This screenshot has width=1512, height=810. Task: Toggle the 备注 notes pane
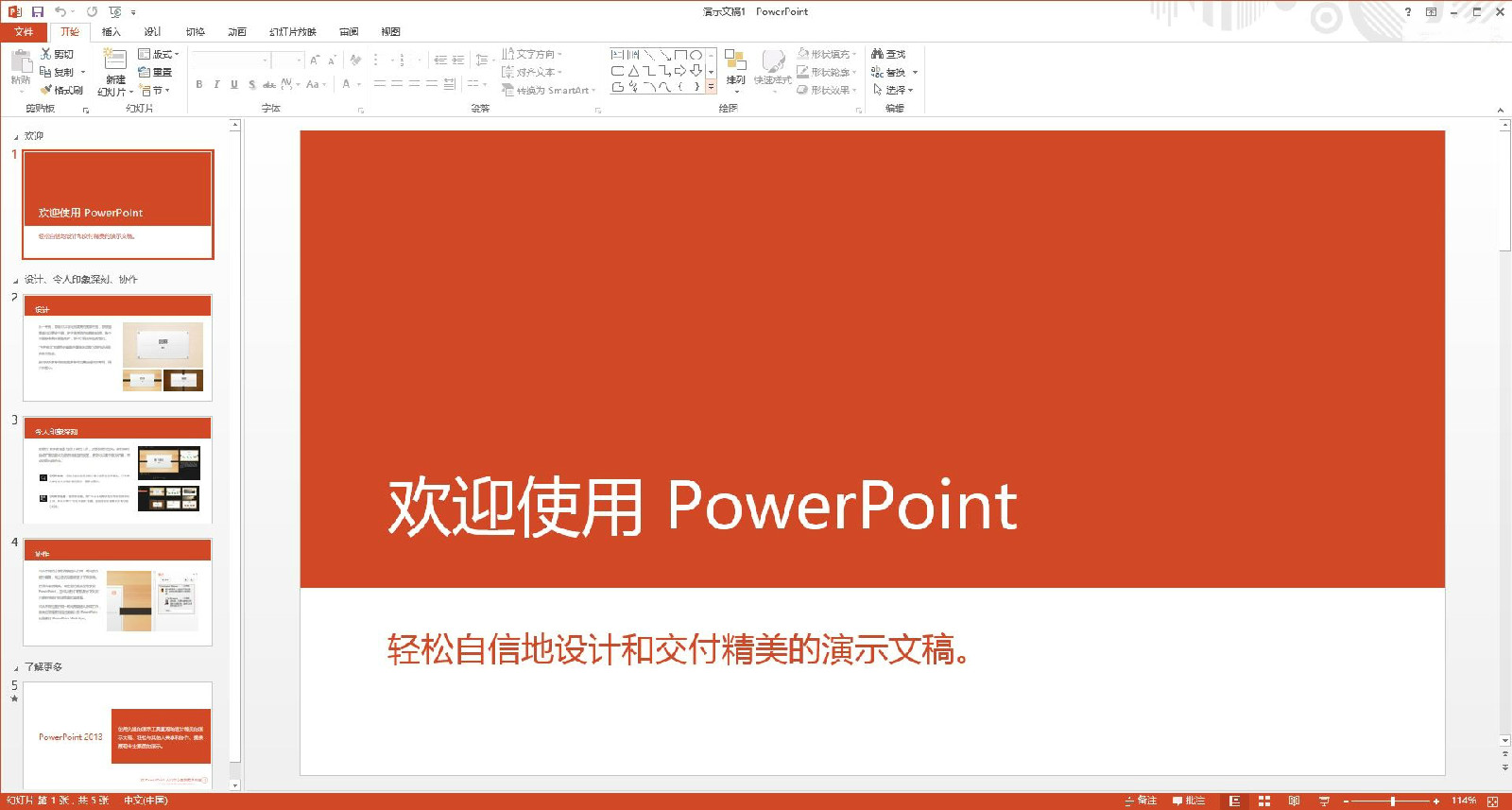tap(1141, 801)
